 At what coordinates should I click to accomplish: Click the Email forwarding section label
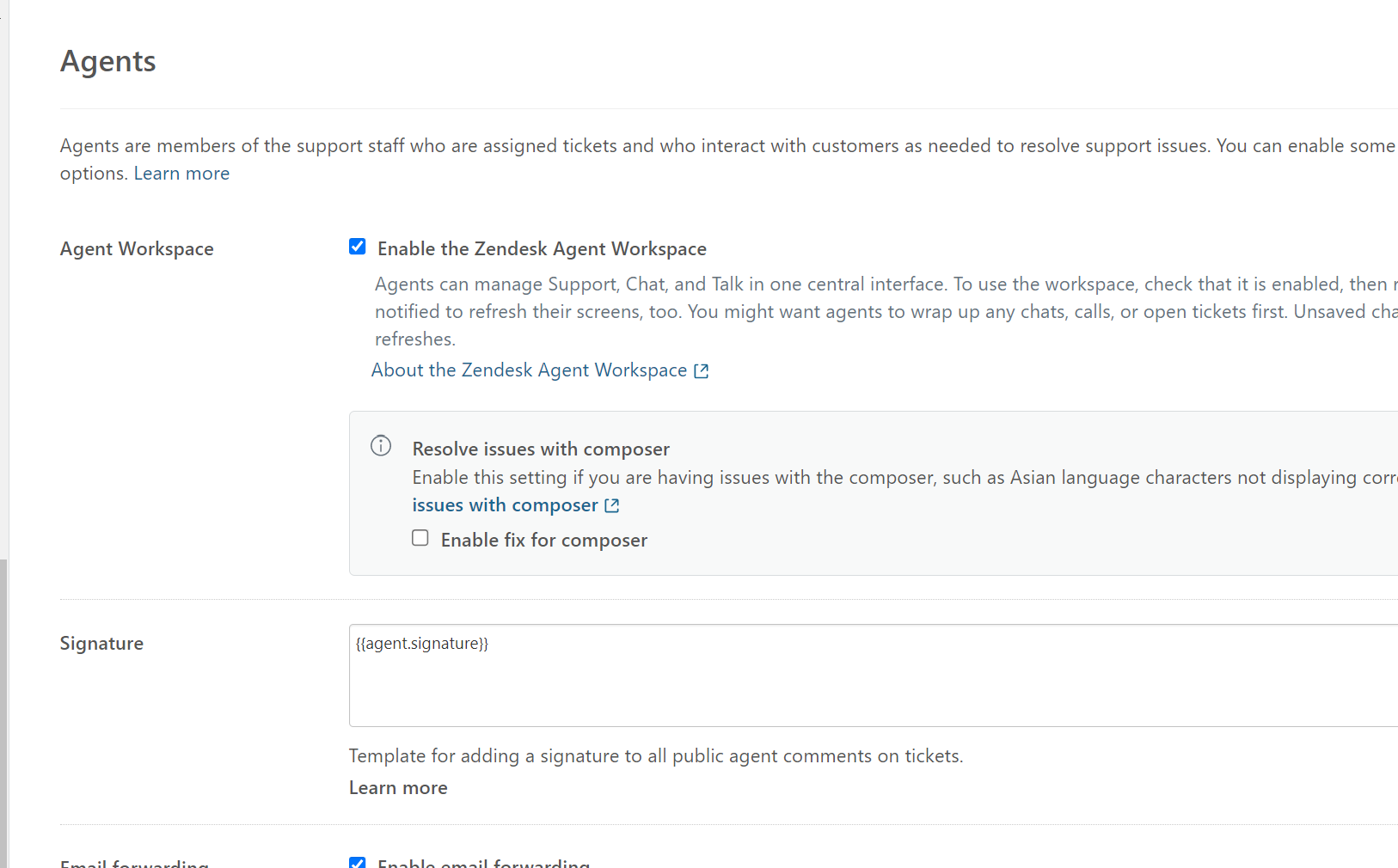(134, 863)
